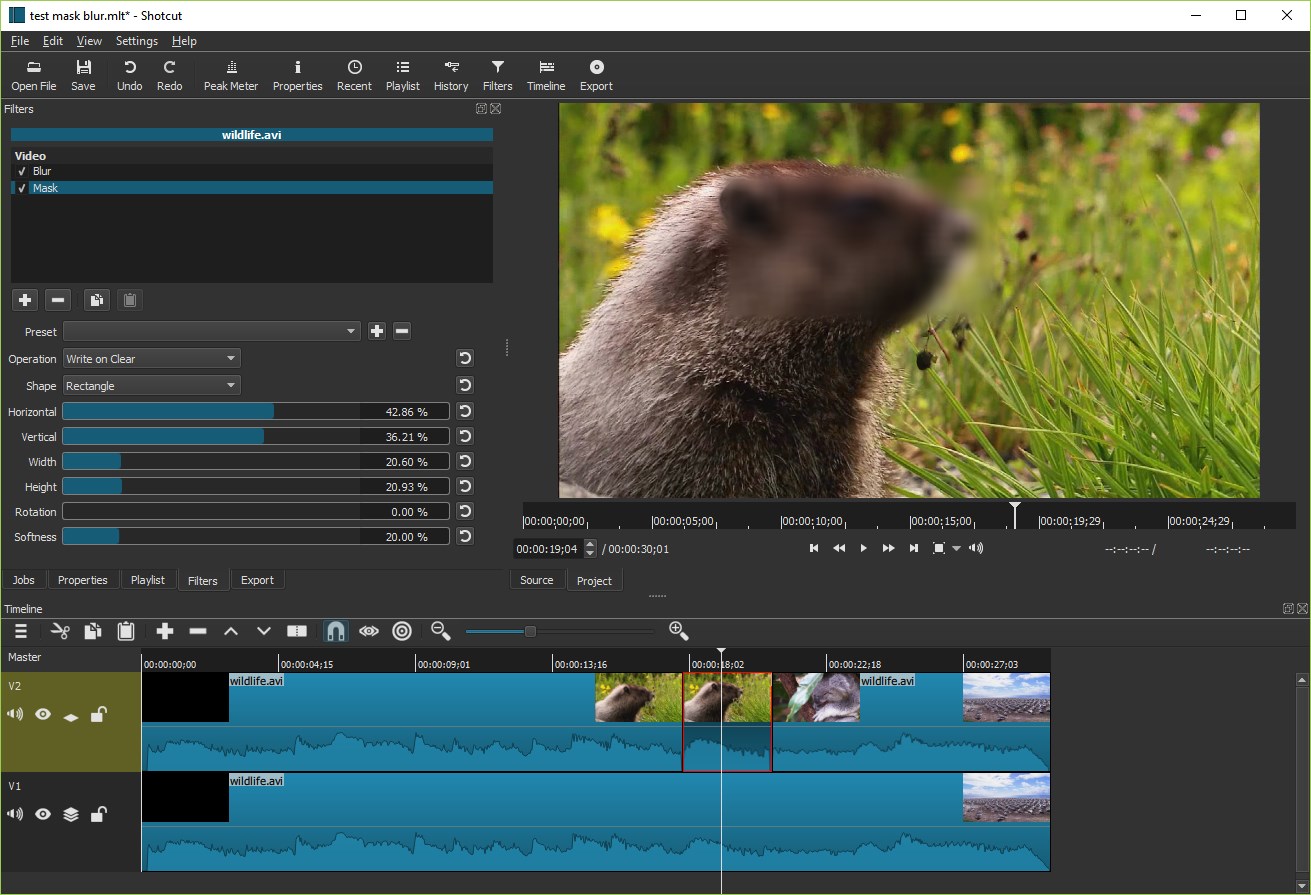
Task: Toggle timeline snapping magnet icon
Action: 336,631
